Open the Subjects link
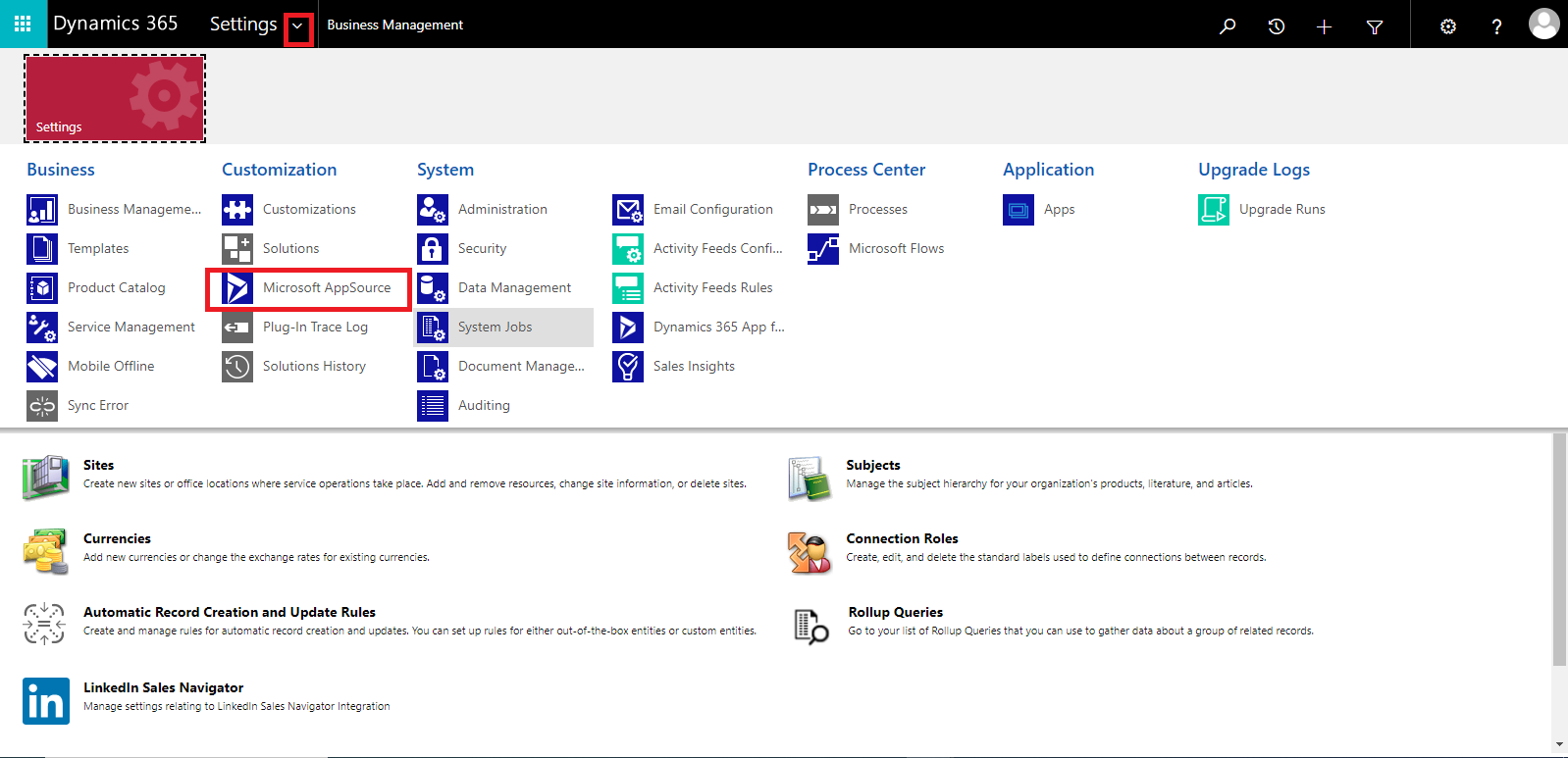 [x=873, y=465]
